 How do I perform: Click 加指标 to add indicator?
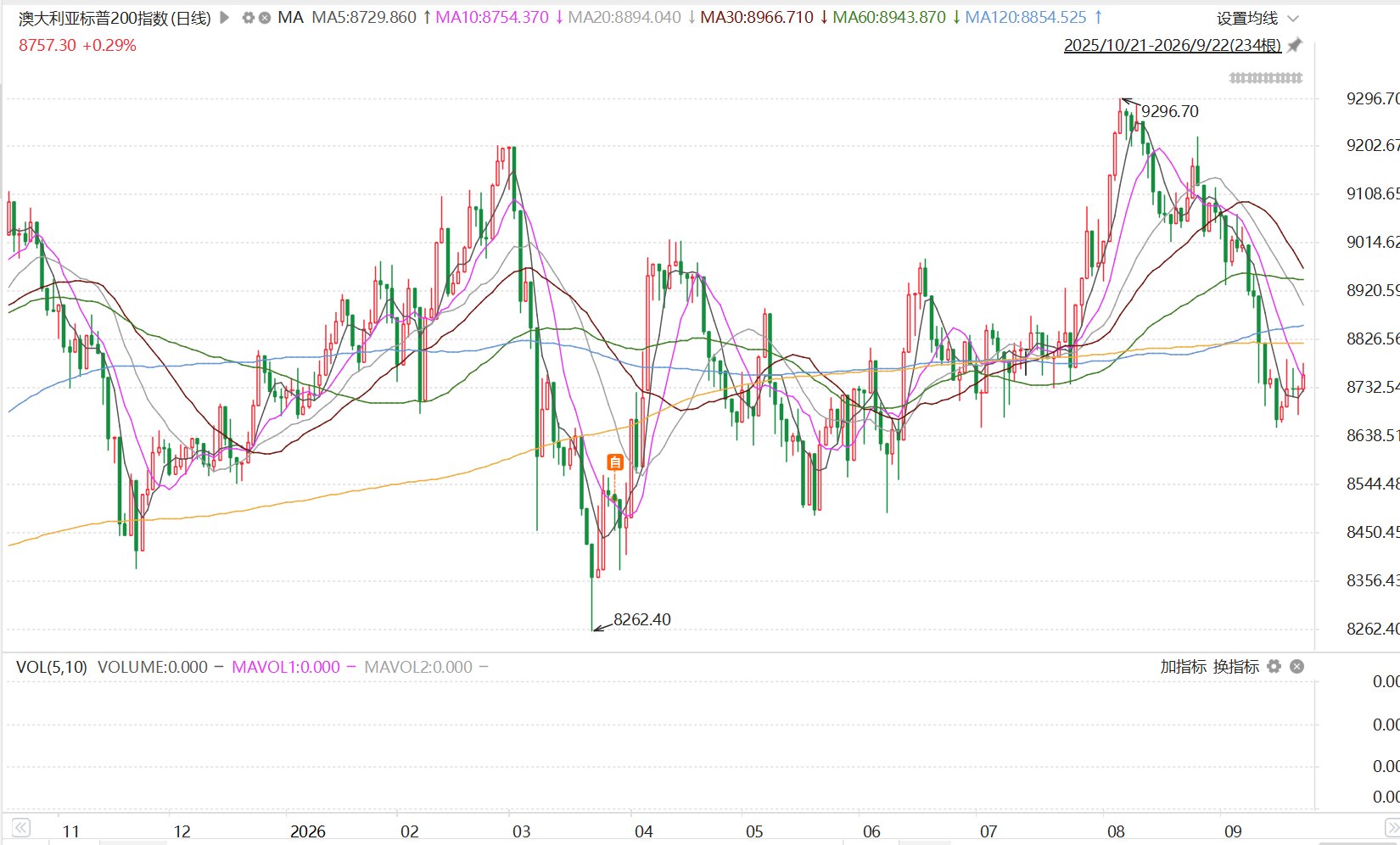1183,666
